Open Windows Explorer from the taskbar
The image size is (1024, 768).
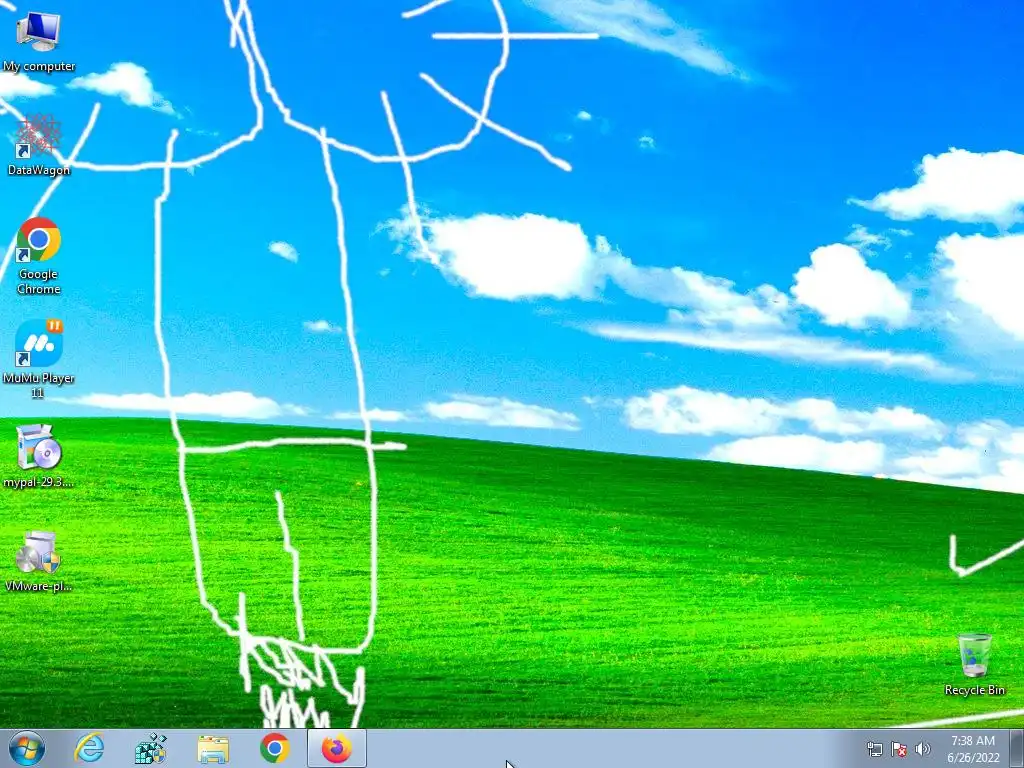pos(213,749)
